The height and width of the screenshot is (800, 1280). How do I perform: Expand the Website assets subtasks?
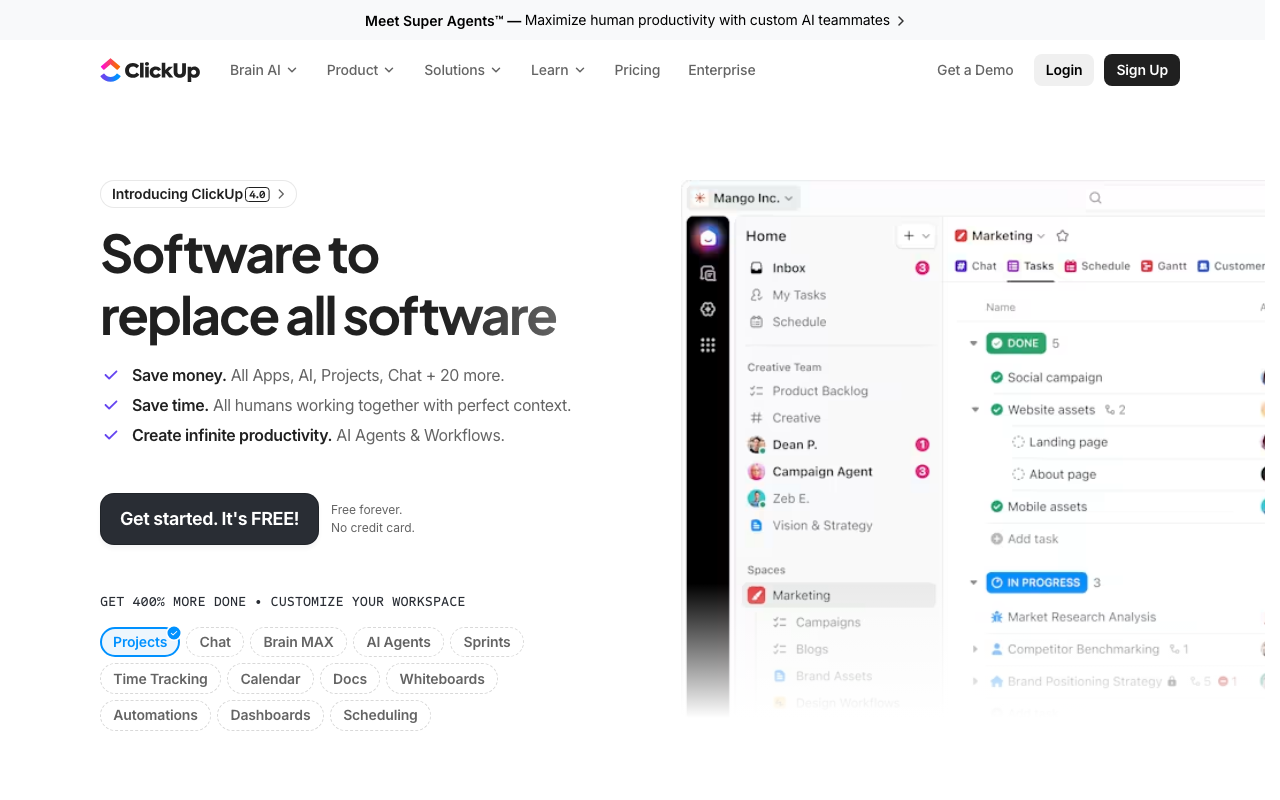975,409
